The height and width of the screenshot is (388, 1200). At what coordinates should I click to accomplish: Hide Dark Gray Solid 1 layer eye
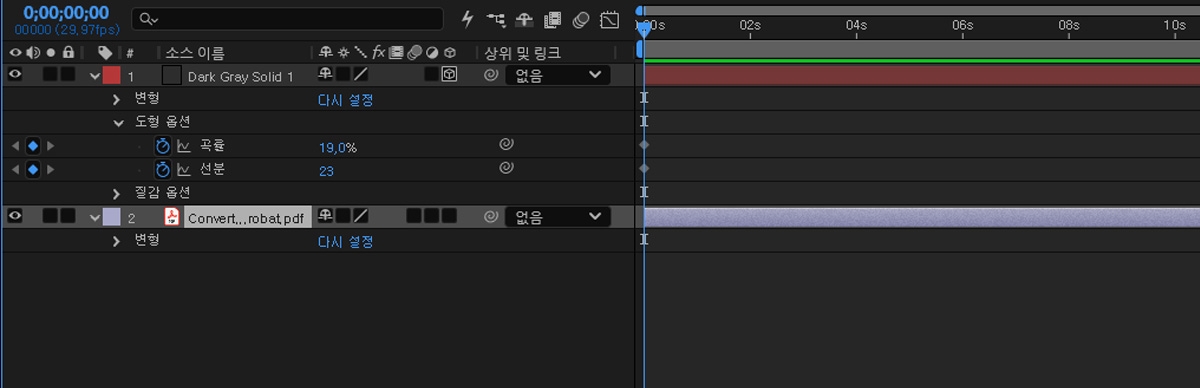[15, 74]
